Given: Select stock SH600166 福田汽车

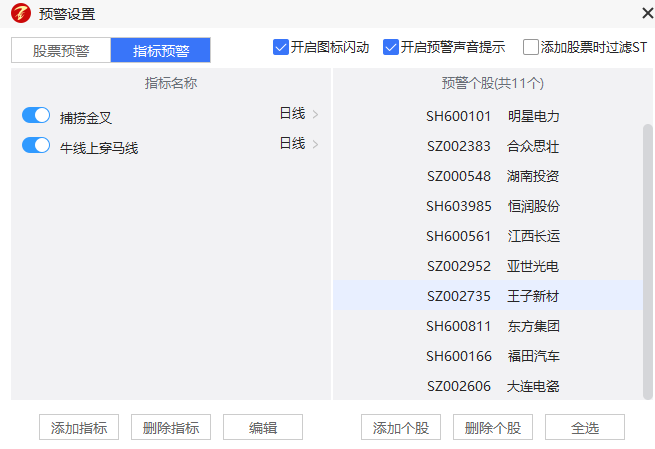Looking at the screenshot, I should pyautogui.click(x=488, y=356).
